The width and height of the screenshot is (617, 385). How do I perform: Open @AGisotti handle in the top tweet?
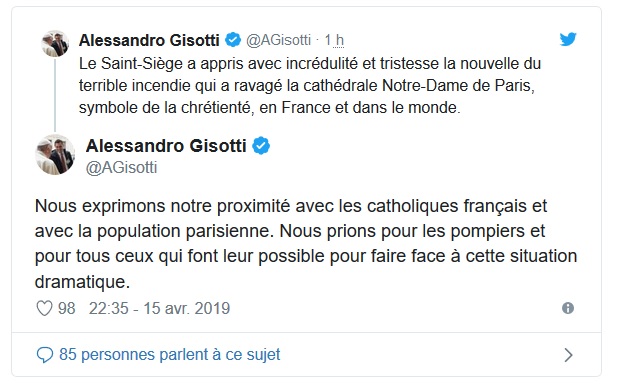tap(278, 40)
